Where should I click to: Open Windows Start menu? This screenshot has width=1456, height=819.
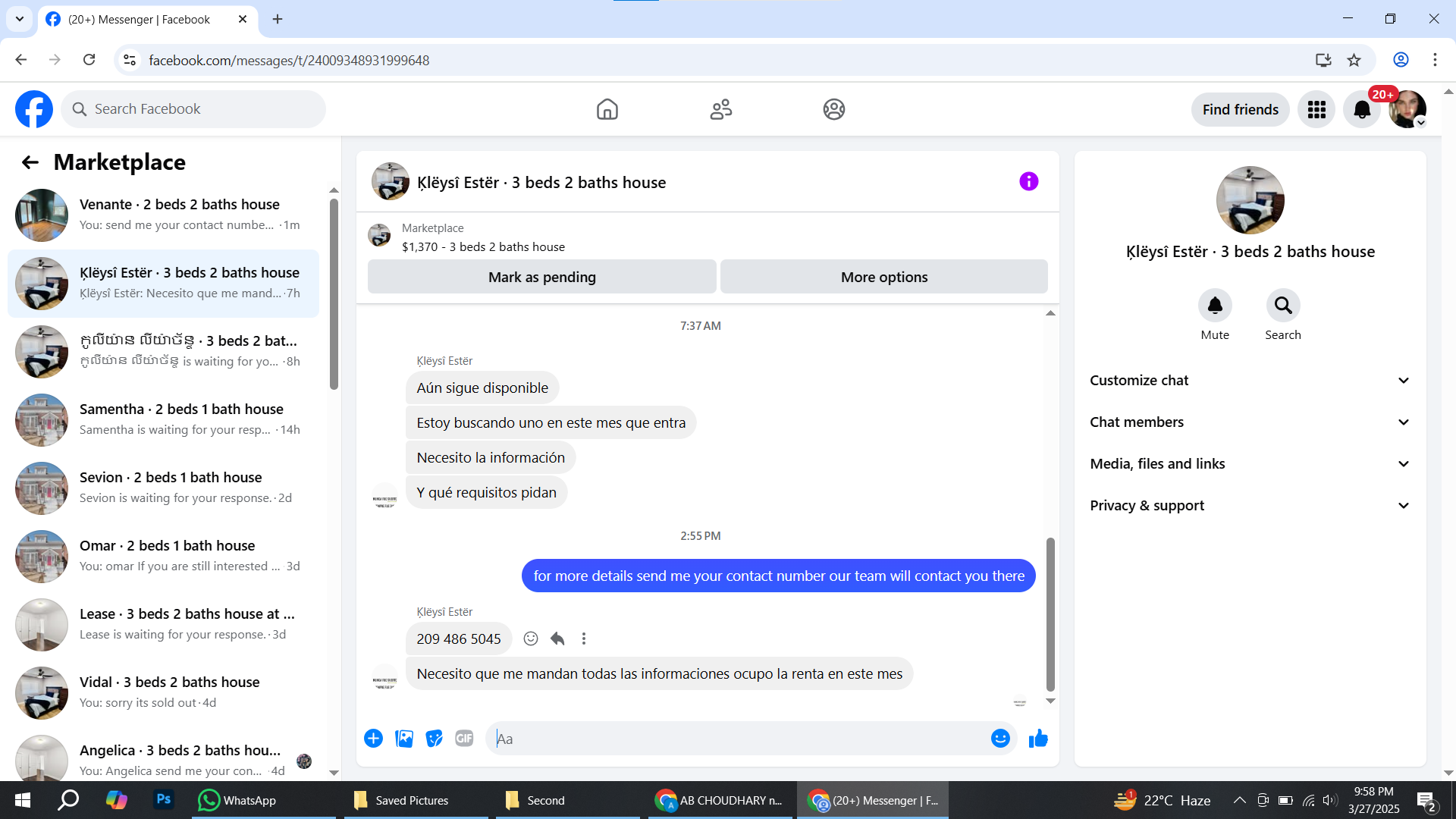click(x=22, y=800)
